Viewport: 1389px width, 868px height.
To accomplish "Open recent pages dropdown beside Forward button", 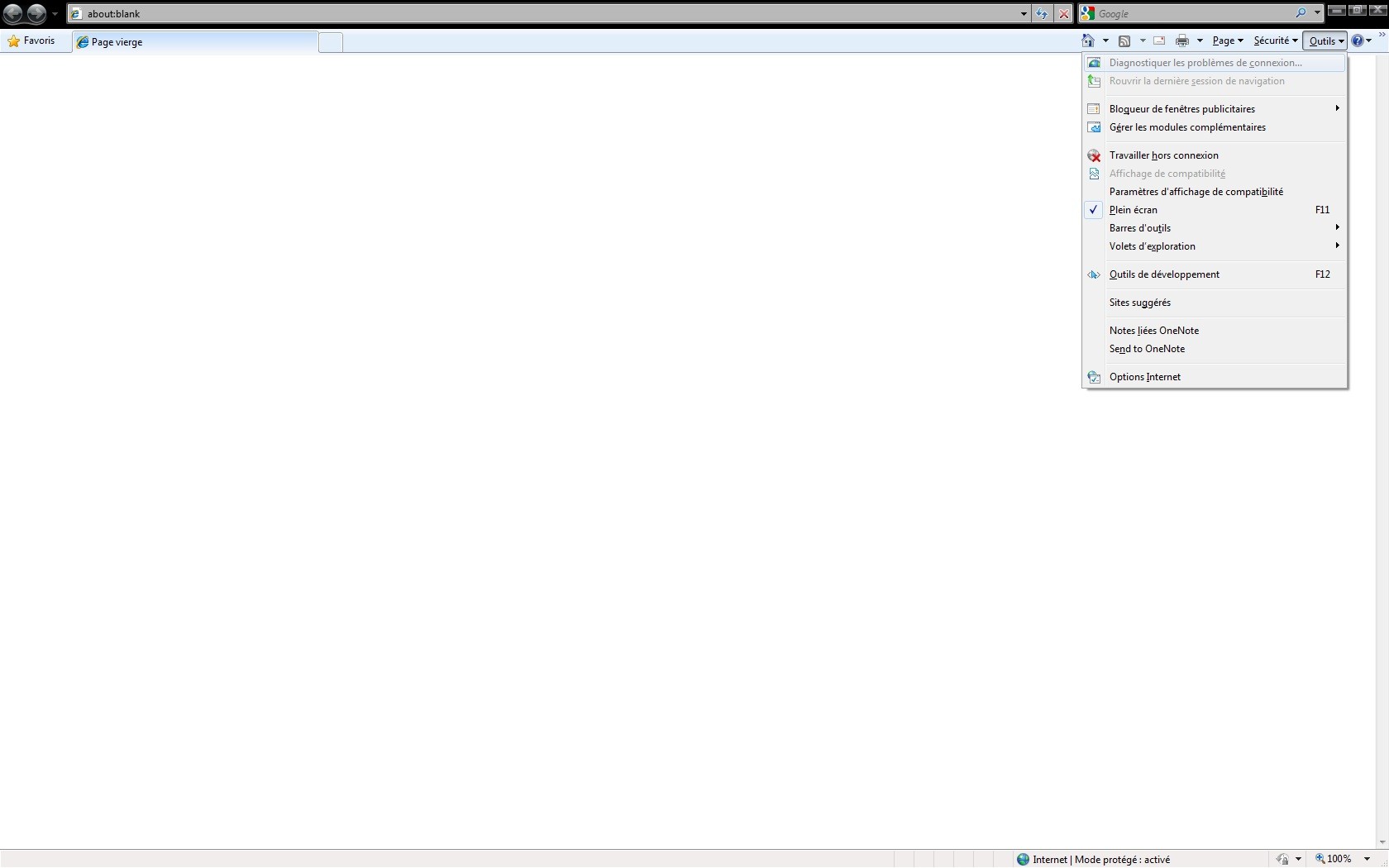I will [55, 14].
